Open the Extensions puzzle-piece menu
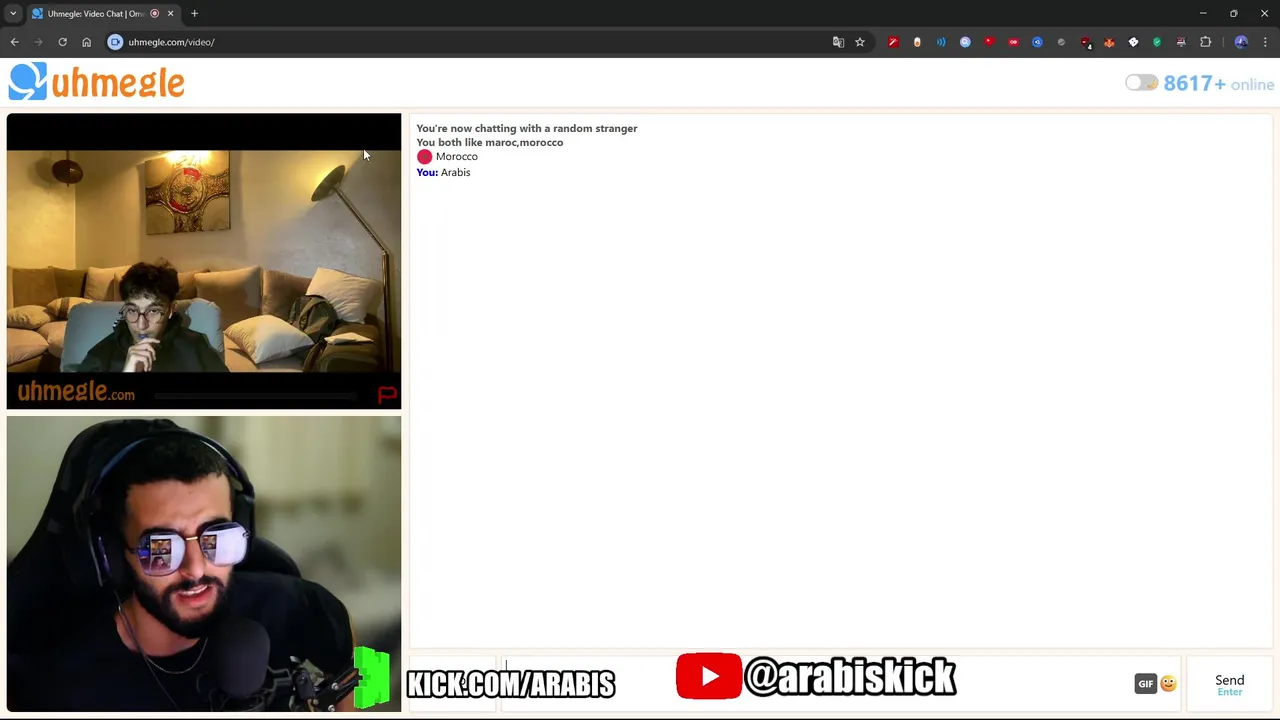 (x=1205, y=42)
